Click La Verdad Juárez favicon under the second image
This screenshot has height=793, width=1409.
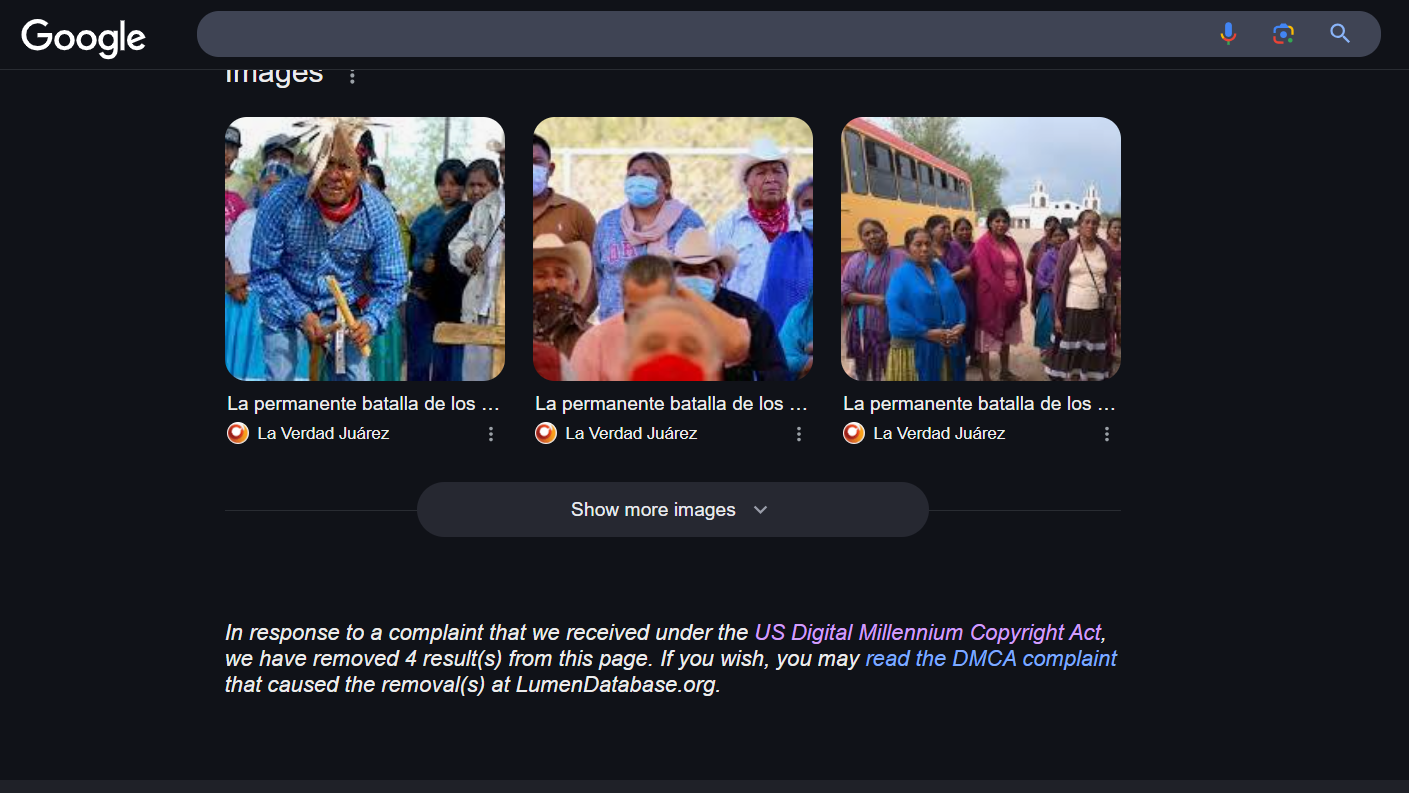click(545, 433)
